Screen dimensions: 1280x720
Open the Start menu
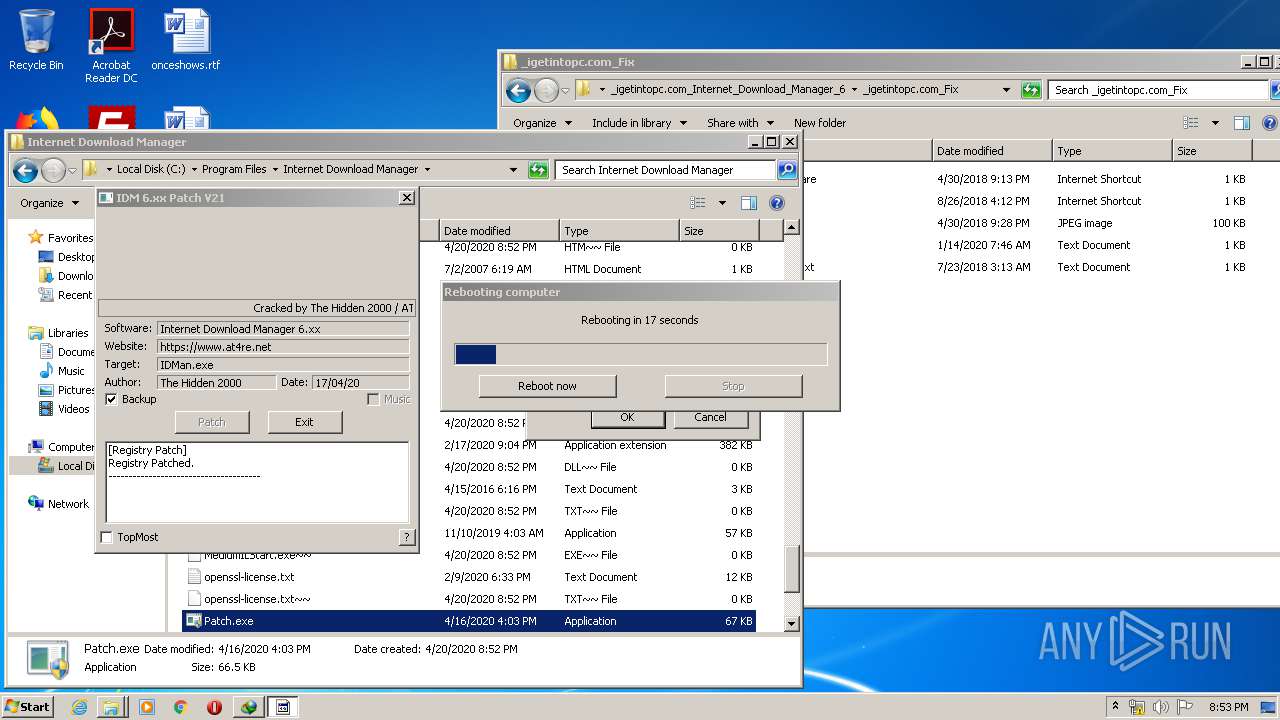(x=28, y=707)
